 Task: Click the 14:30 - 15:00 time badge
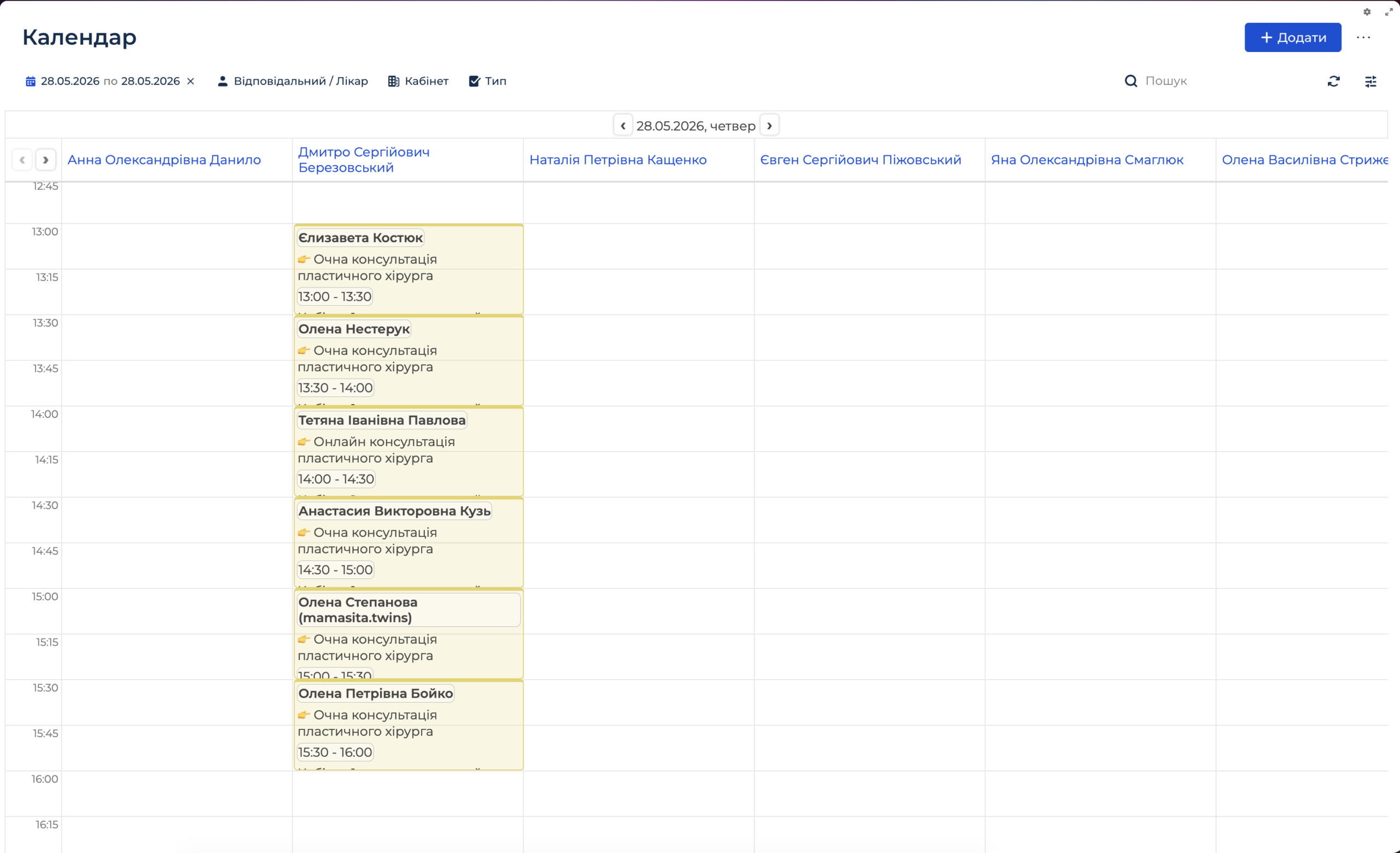335,570
